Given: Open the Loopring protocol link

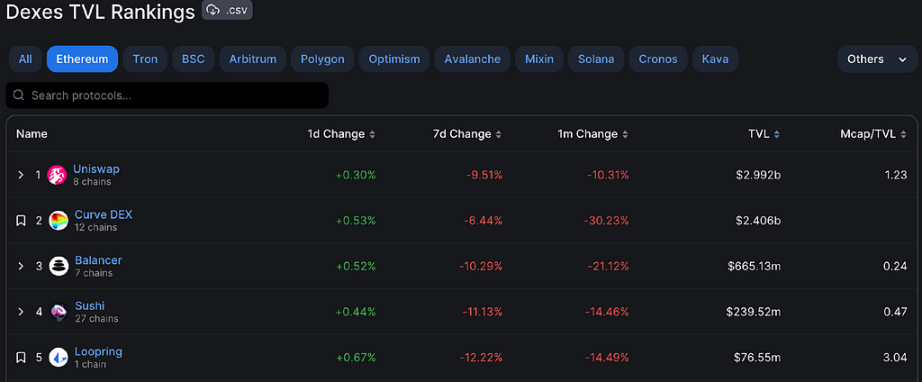Looking at the screenshot, I should (x=98, y=352).
